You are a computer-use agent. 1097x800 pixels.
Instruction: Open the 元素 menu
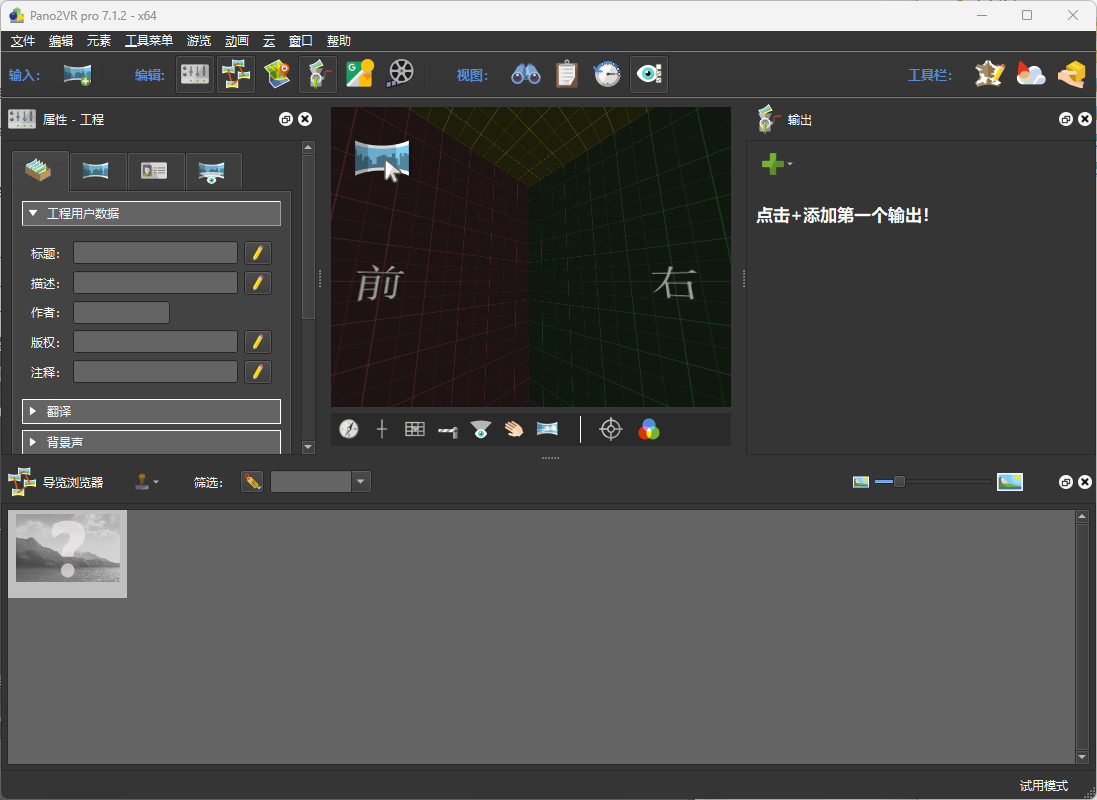tap(99, 41)
